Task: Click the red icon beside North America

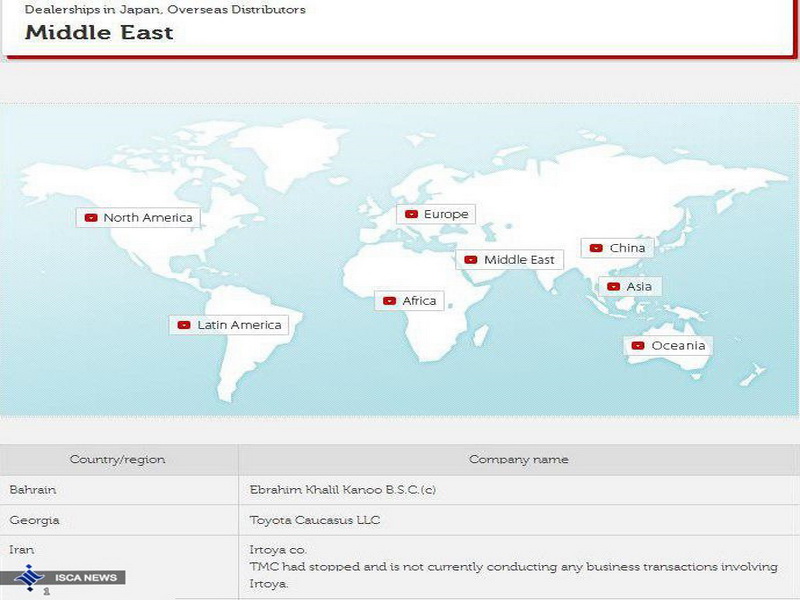Action: tap(91, 218)
